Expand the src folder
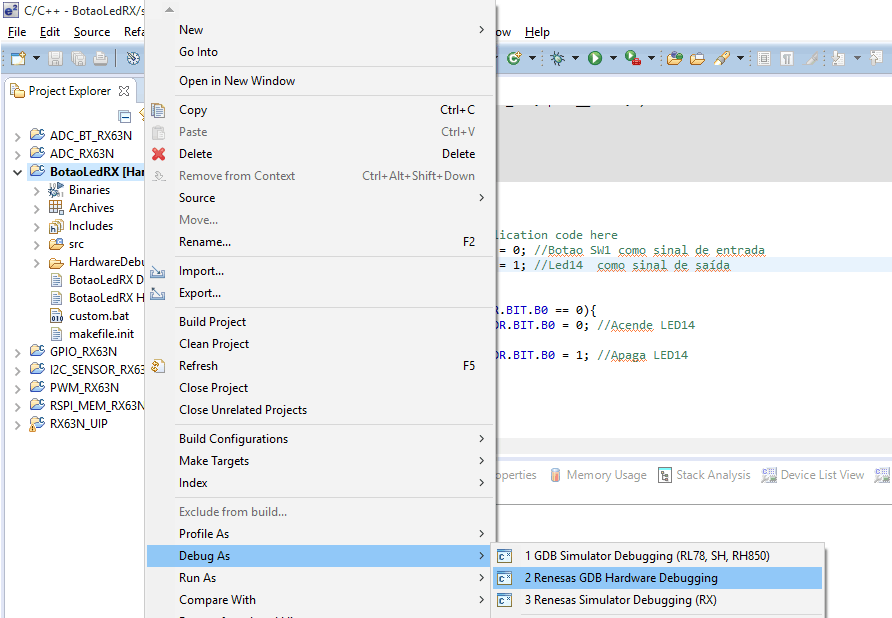Viewport: 892px width, 618px height. click(36, 245)
